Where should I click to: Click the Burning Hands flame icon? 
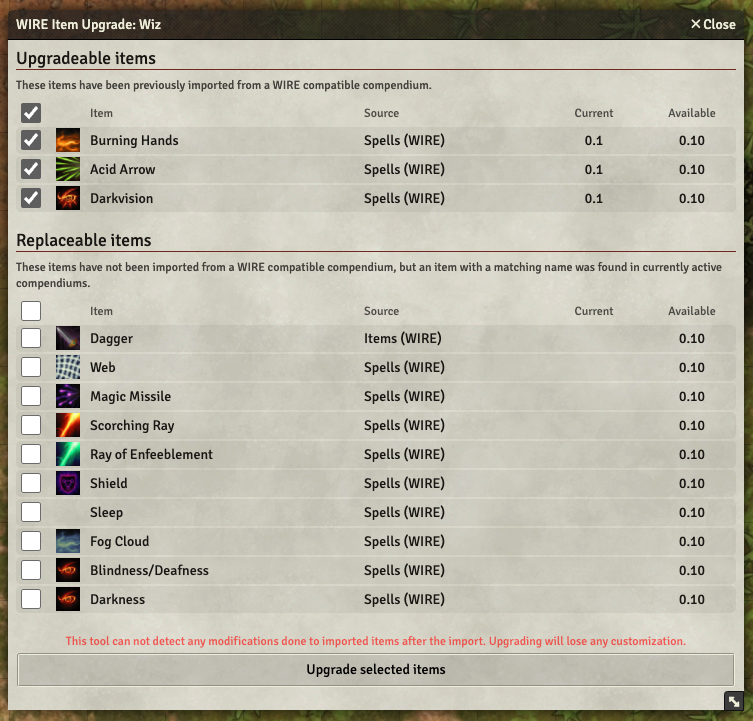pyautogui.click(x=68, y=140)
